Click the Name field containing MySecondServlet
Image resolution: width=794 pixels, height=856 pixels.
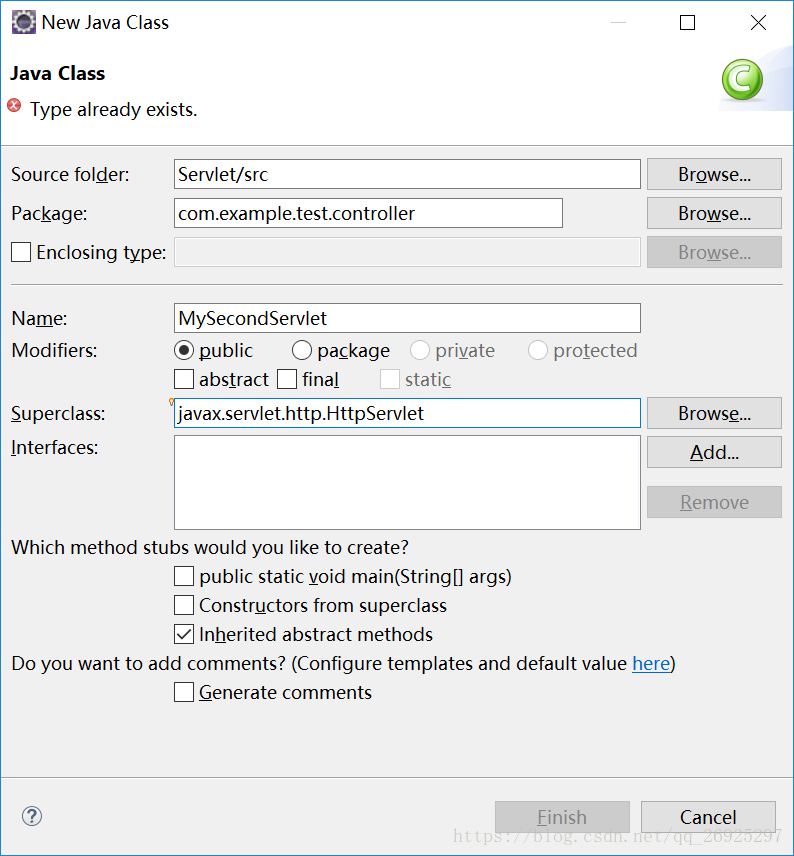[x=407, y=318]
